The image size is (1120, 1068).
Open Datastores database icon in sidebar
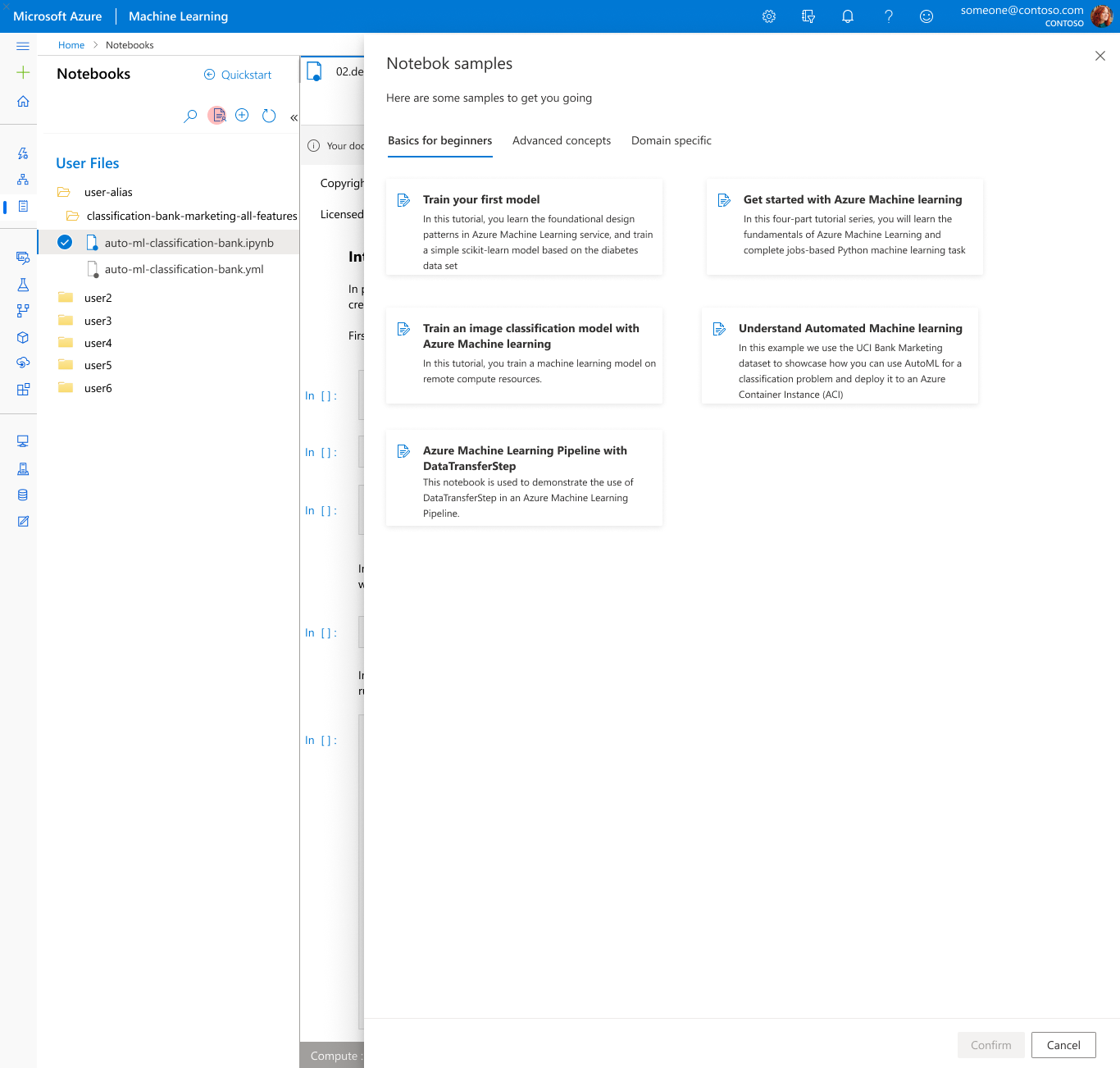[23, 495]
